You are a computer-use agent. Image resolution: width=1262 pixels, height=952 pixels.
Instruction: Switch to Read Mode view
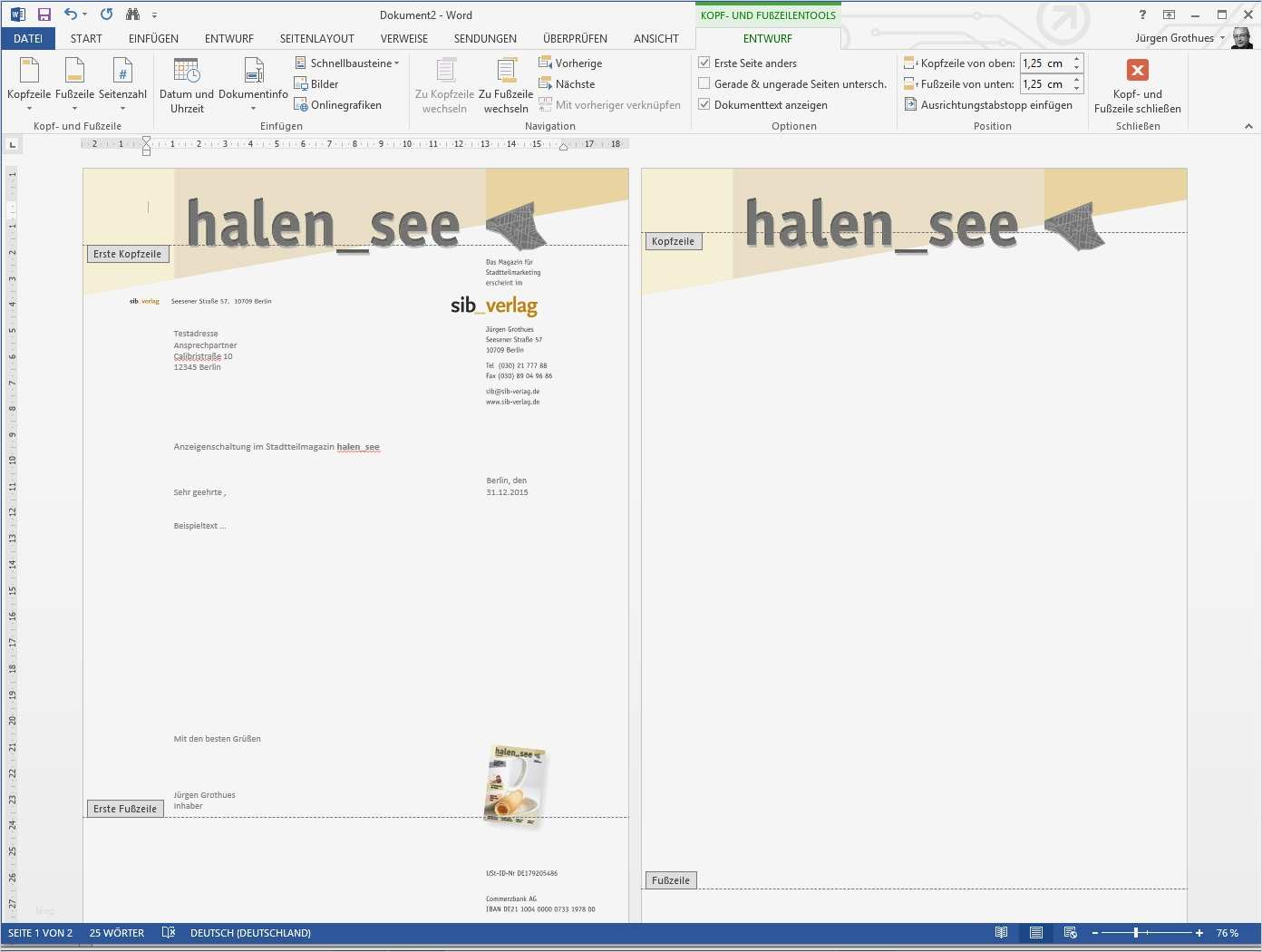(1001, 933)
